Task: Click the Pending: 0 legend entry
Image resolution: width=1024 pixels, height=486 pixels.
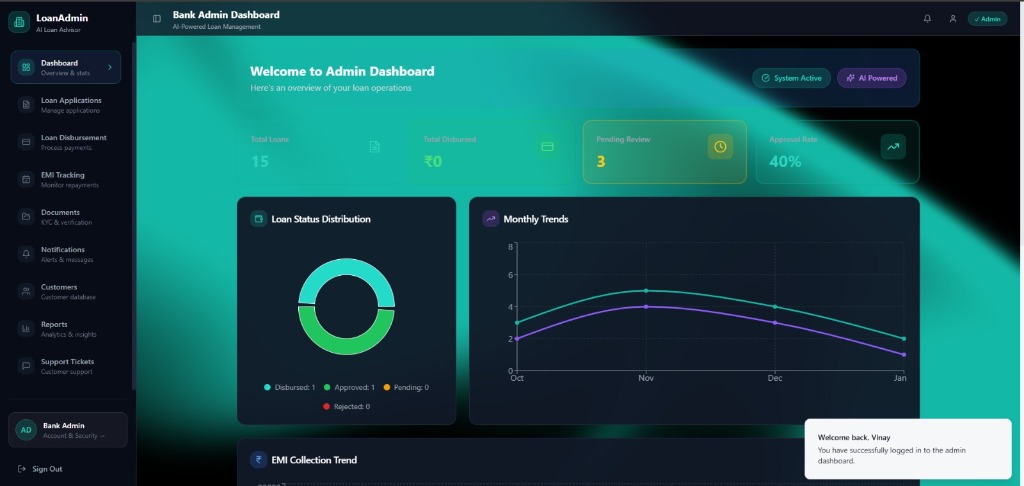Action: click(406, 387)
